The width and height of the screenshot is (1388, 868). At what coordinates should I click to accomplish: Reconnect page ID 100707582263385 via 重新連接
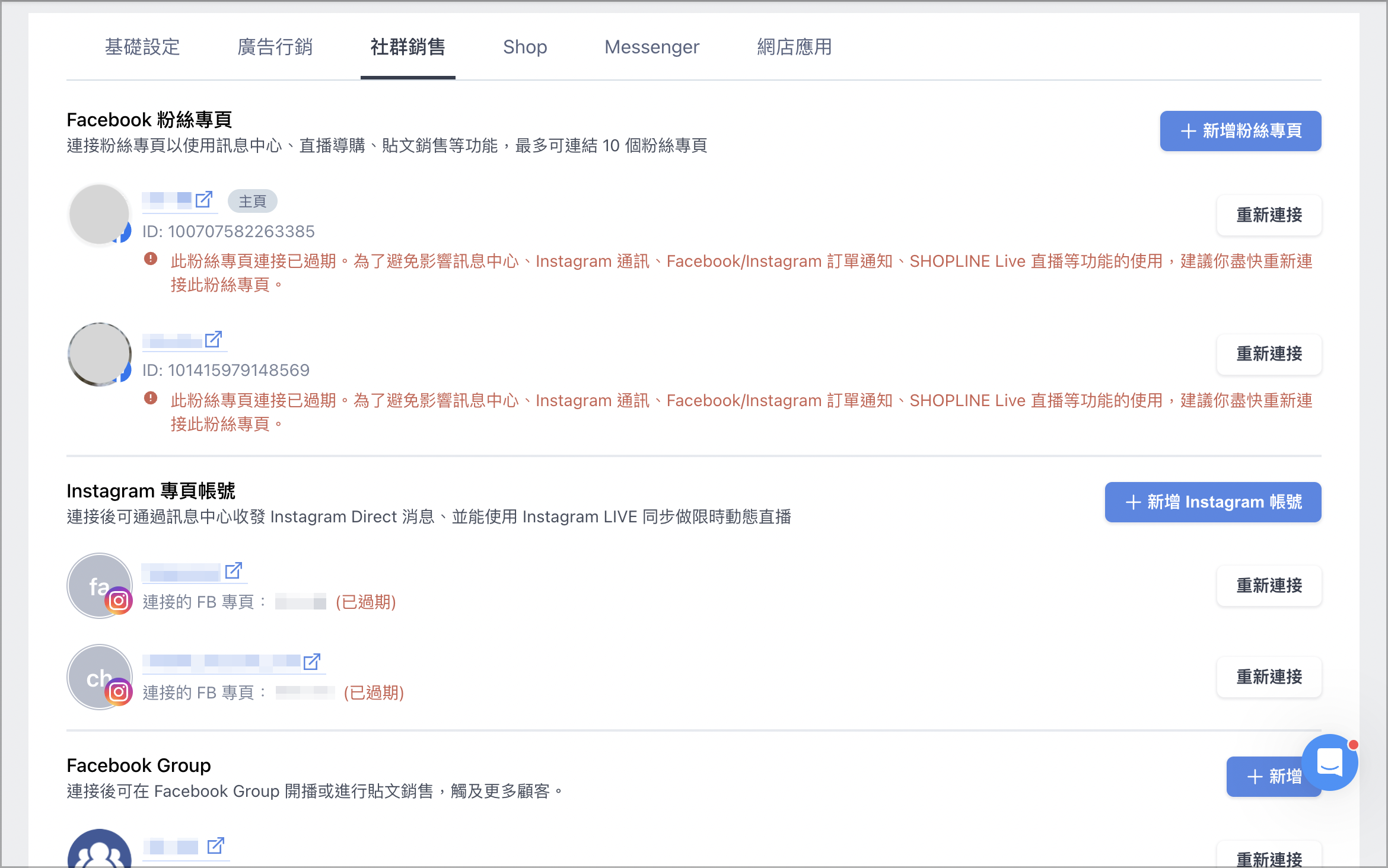1269,215
